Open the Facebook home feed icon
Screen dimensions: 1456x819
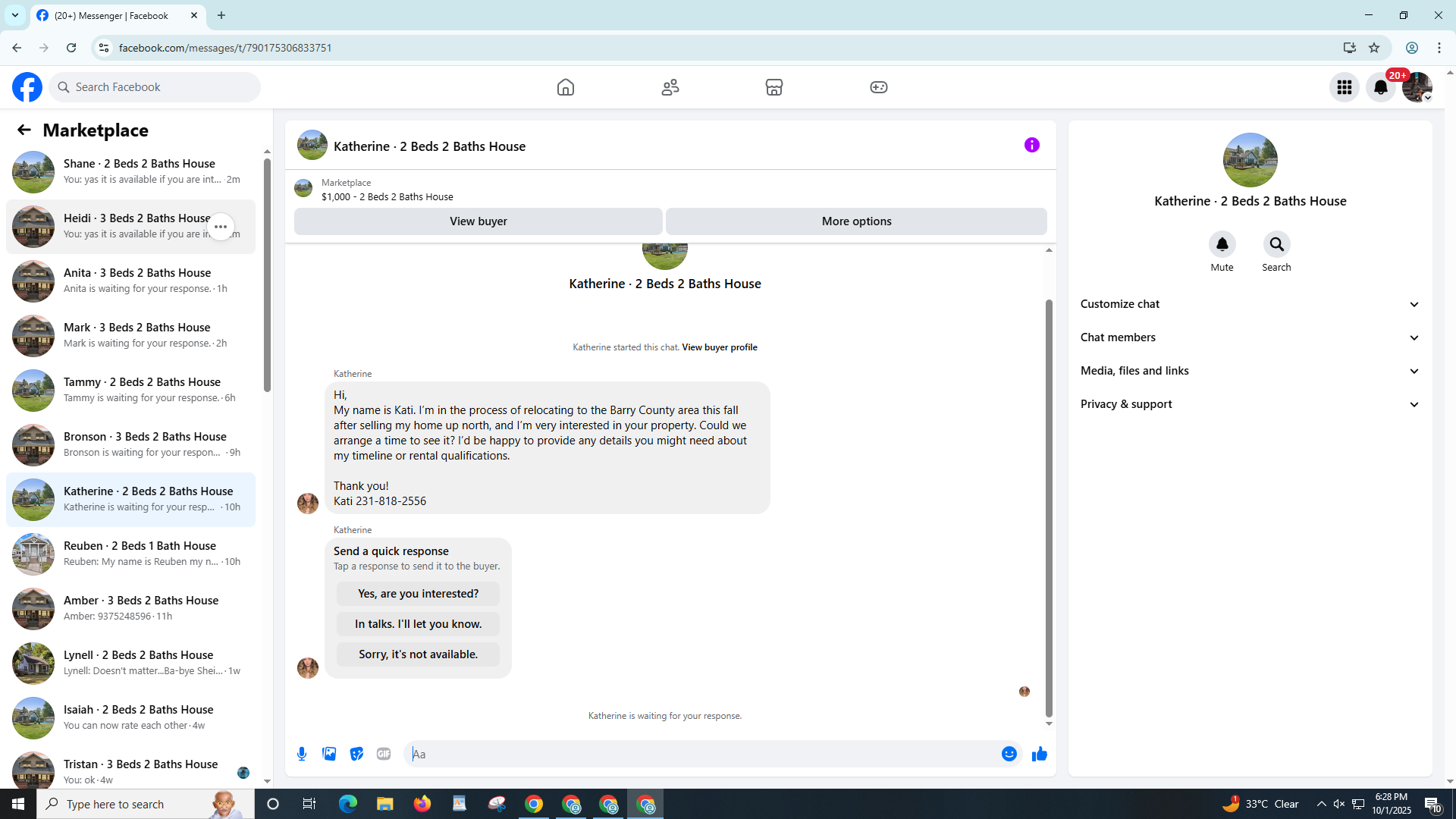tap(566, 87)
